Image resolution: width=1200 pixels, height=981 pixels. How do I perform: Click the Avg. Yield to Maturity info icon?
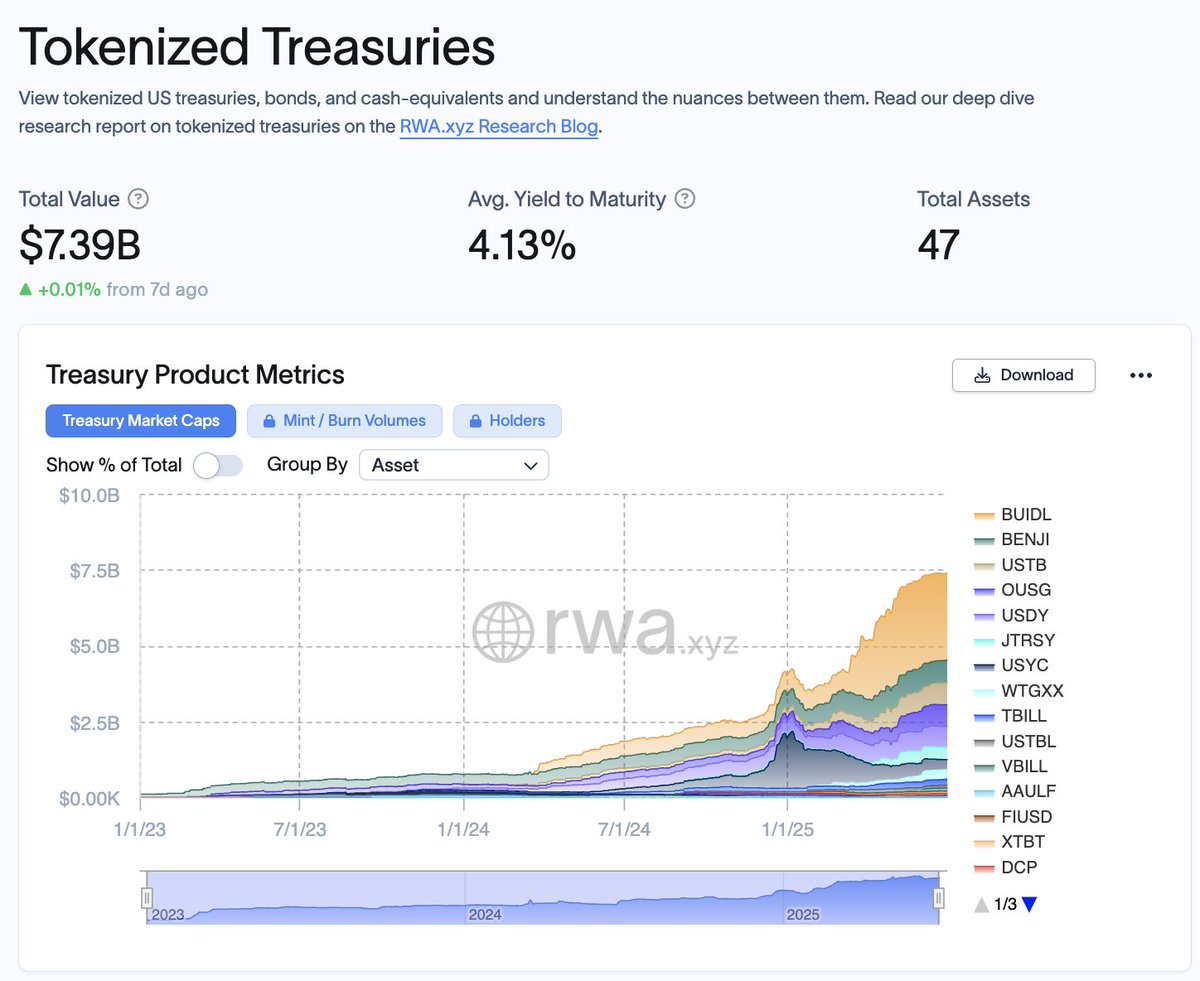(x=685, y=199)
